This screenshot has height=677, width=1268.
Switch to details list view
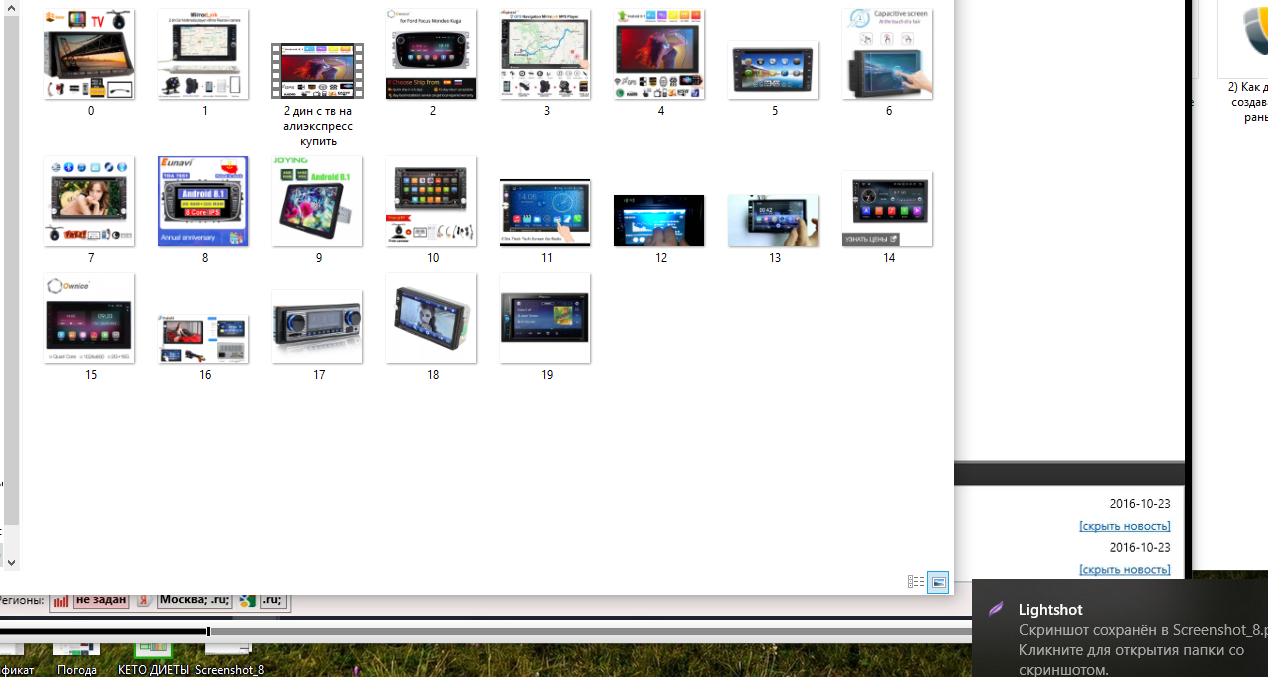(x=915, y=582)
